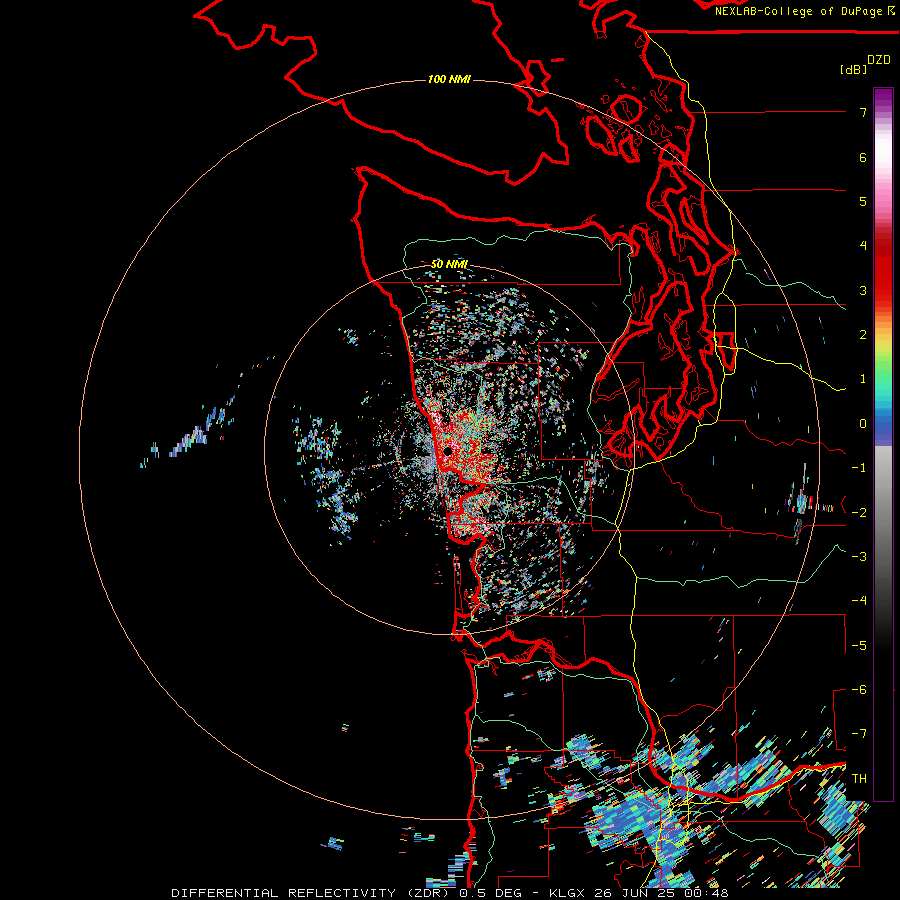The height and width of the screenshot is (900, 900).
Task: Click the TH threshold label on the scale
Action: (859, 779)
